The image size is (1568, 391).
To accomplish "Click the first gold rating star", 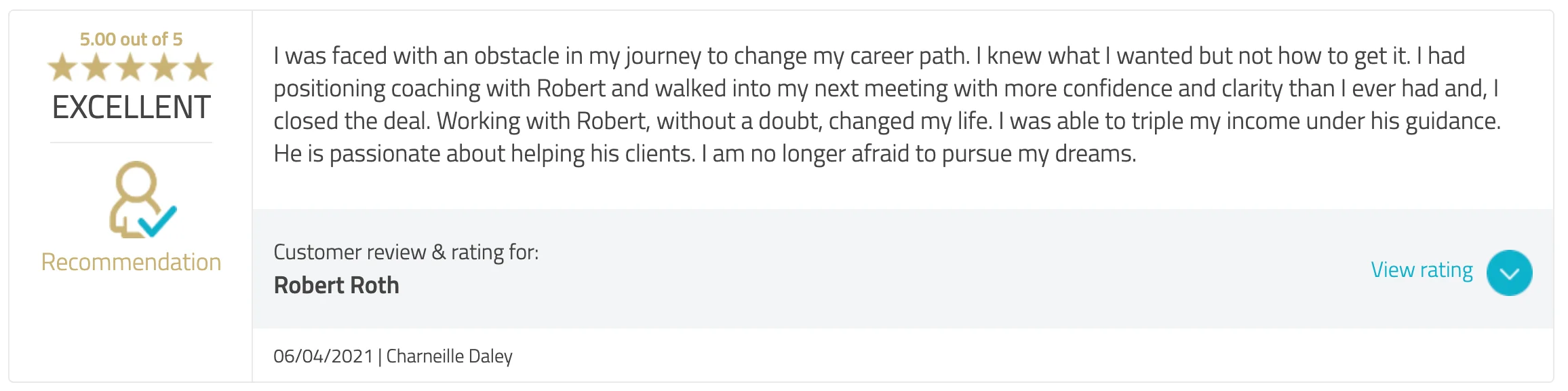I will 62,68.
